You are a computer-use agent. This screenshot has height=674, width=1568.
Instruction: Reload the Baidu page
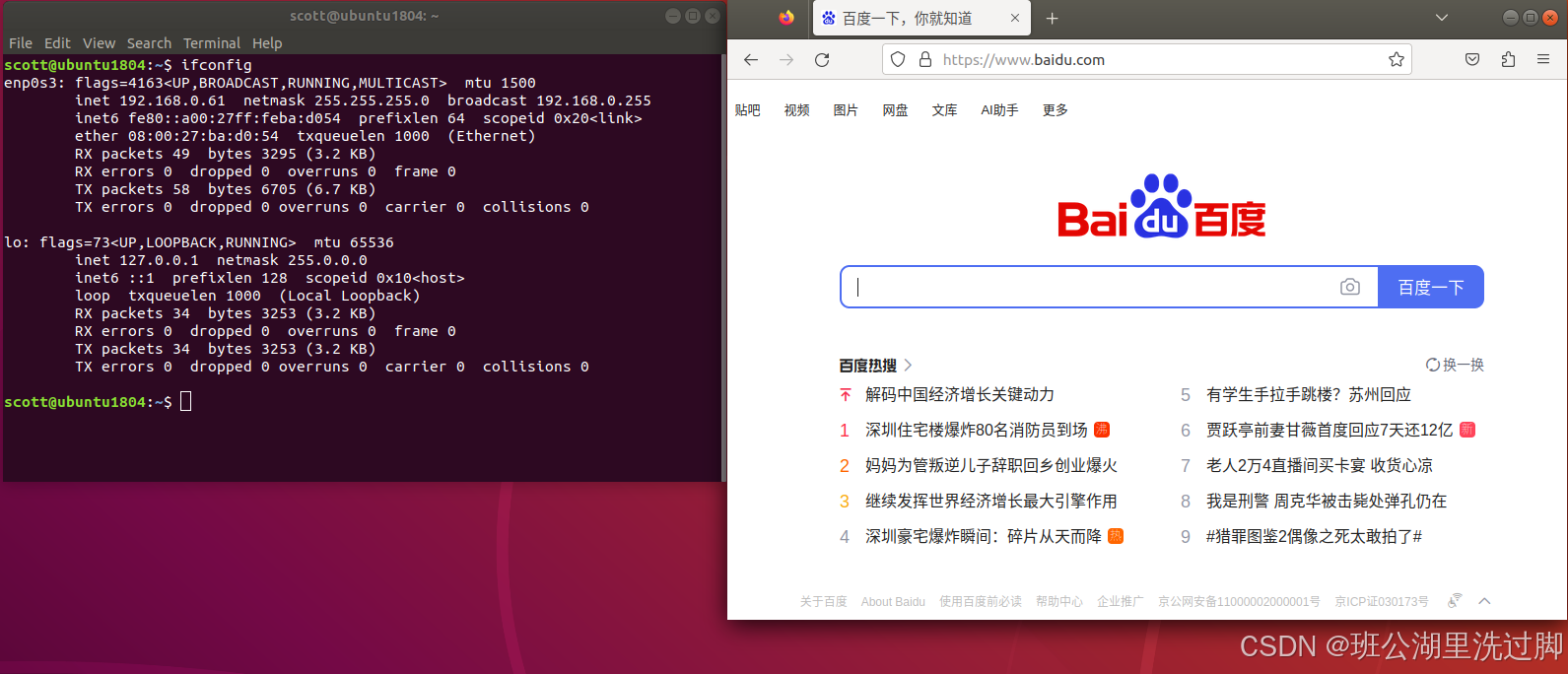click(822, 60)
